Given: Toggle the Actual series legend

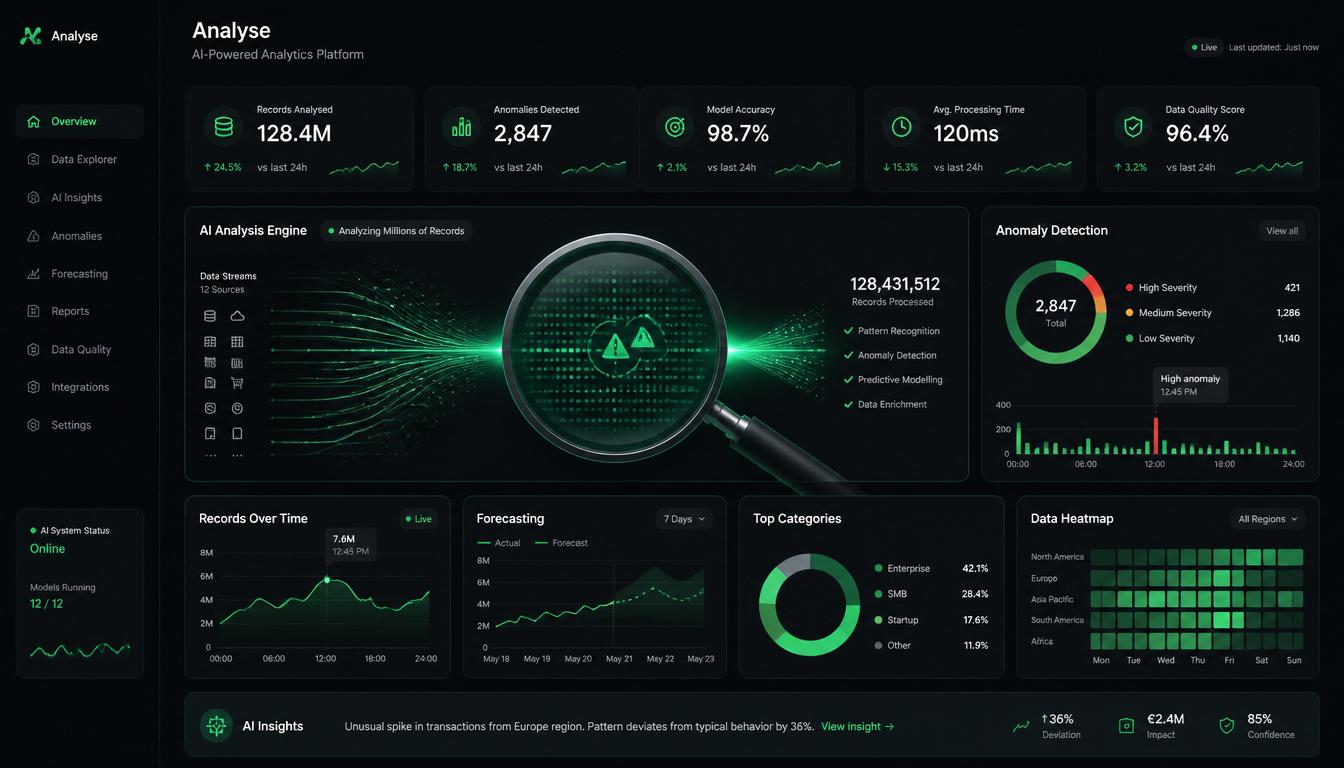Looking at the screenshot, I should 500,543.
